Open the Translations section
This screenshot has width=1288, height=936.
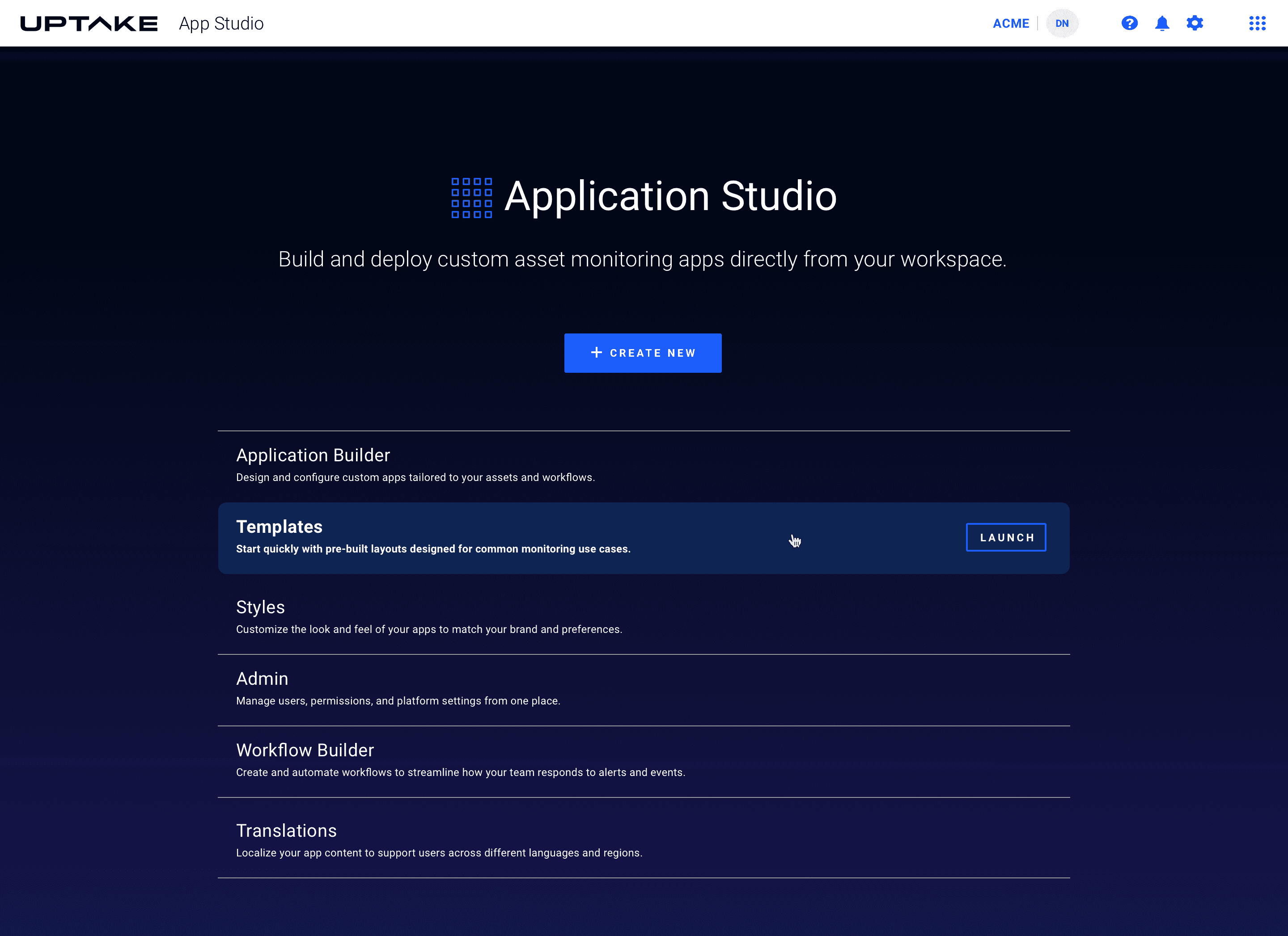pyautogui.click(x=286, y=831)
